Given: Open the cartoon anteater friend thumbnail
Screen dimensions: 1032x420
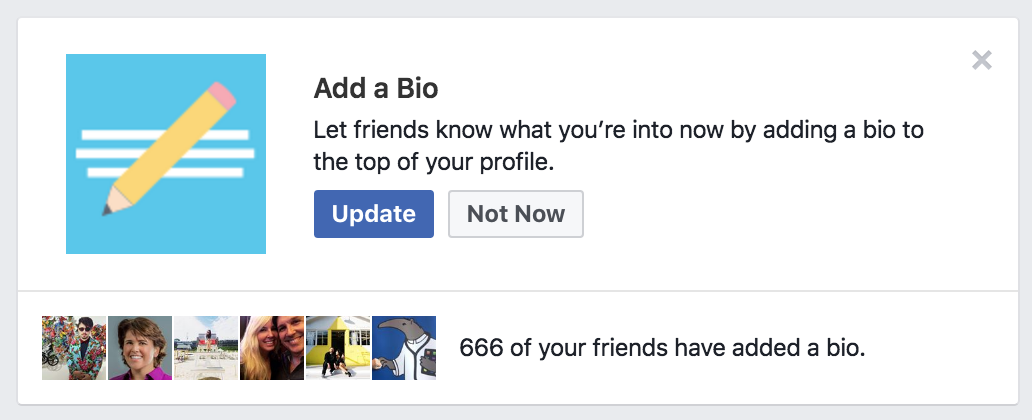Looking at the screenshot, I should click(404, 348).
